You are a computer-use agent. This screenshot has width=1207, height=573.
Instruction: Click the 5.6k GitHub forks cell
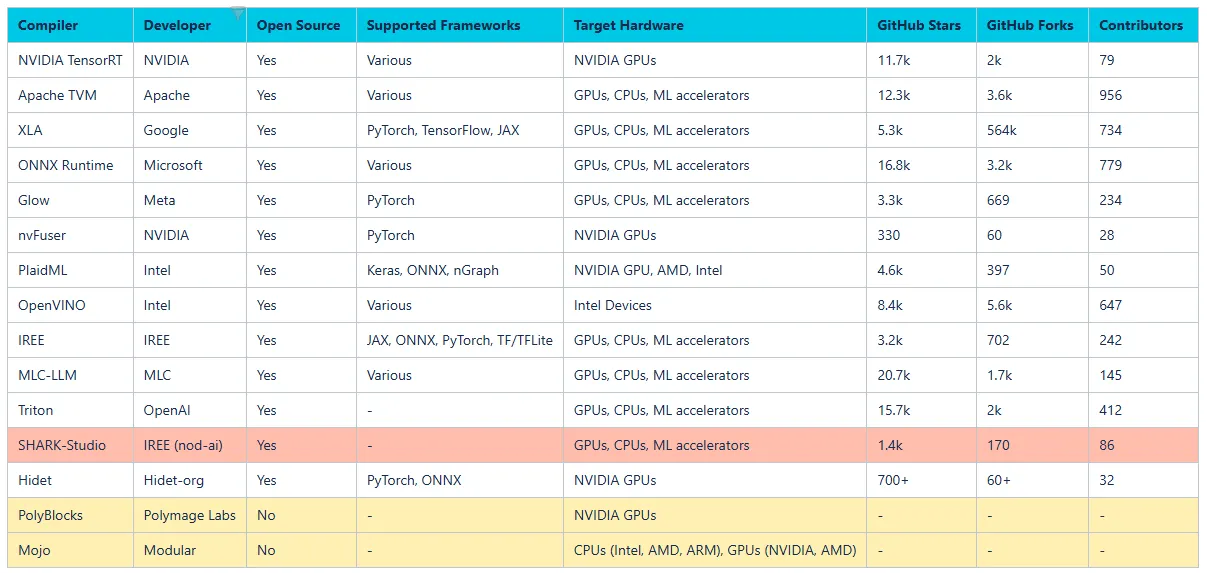tap(1033, 305)
